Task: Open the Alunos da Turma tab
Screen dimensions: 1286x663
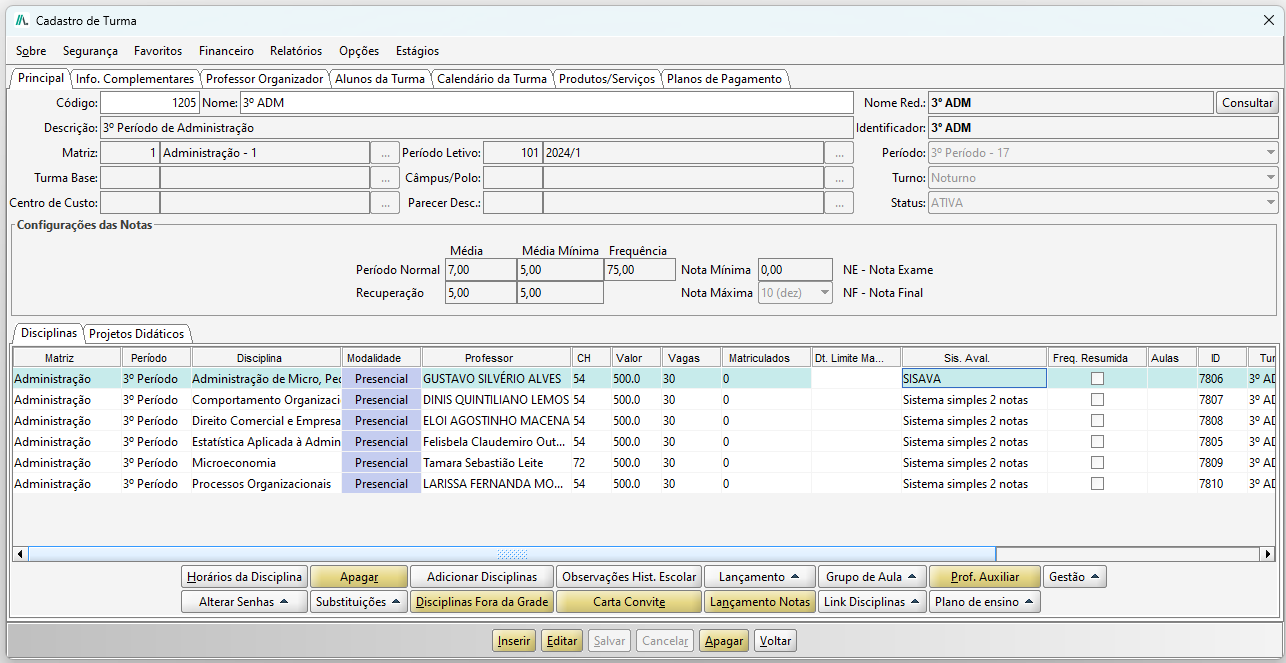Action: point(380,79)
